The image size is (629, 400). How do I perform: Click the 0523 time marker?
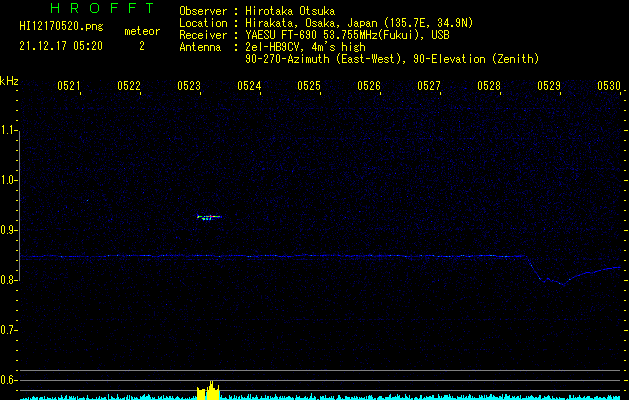click(189, 85)
